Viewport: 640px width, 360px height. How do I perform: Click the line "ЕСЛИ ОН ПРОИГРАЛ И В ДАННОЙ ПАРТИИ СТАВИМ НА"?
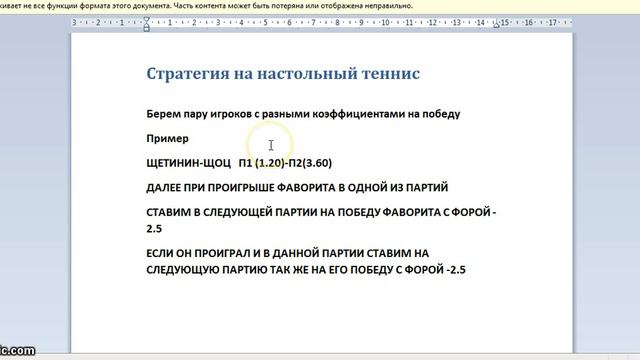coord(287,253)
